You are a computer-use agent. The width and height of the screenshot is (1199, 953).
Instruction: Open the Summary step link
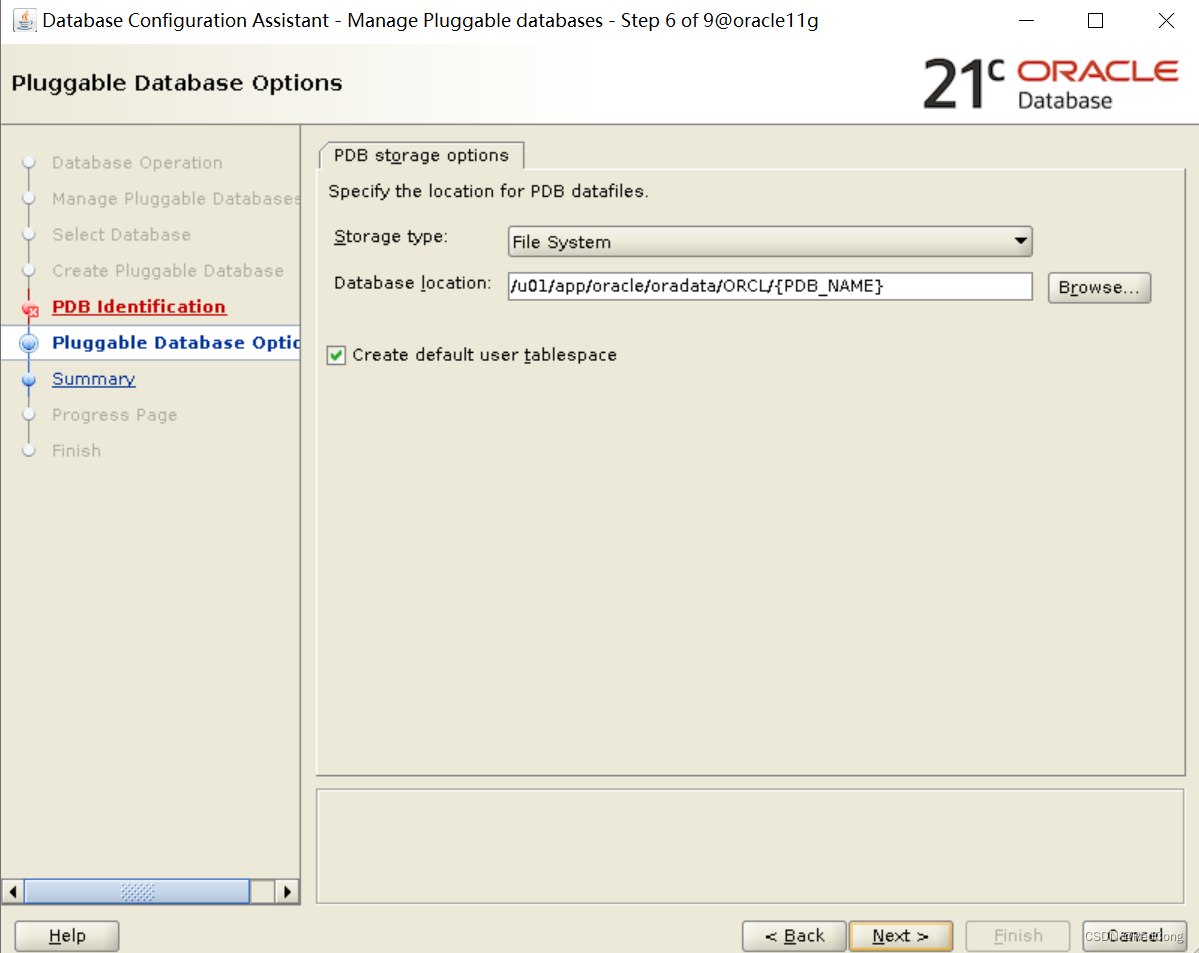pos(93,379)
